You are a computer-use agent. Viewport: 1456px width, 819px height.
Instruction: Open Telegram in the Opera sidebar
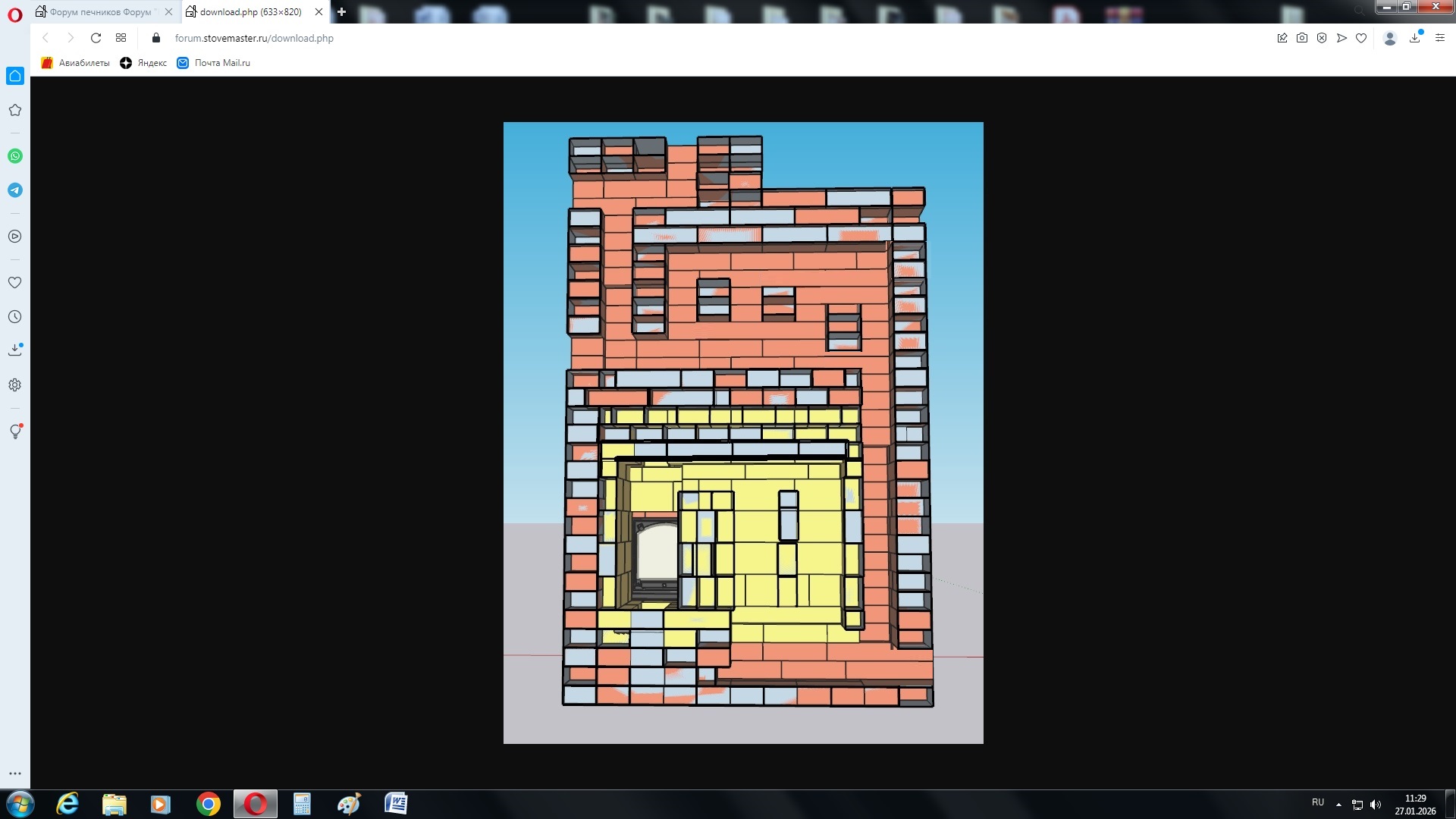15,190
